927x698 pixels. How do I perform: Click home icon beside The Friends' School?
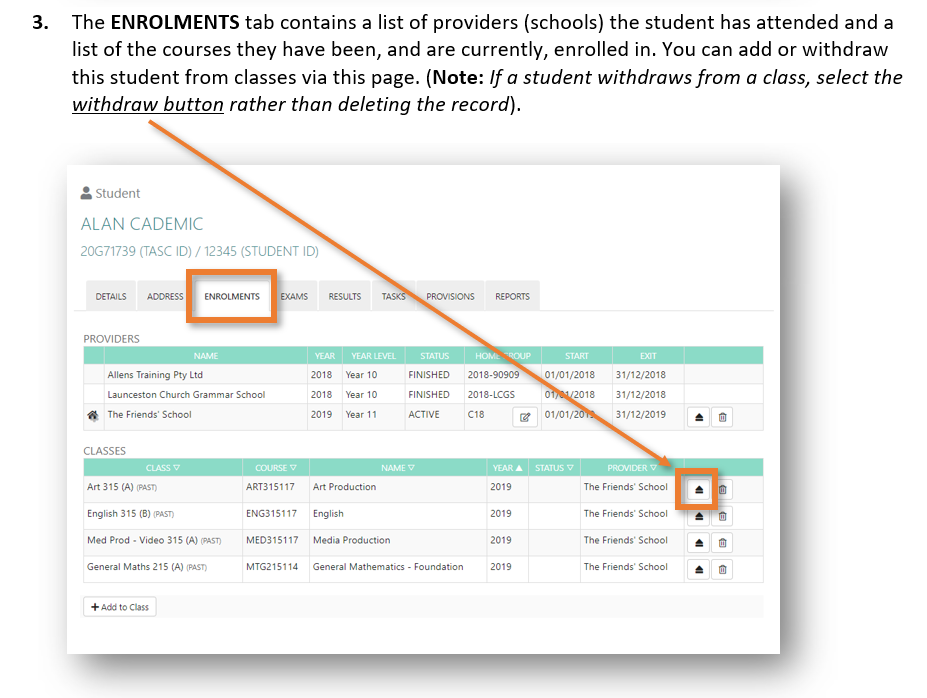93,415
